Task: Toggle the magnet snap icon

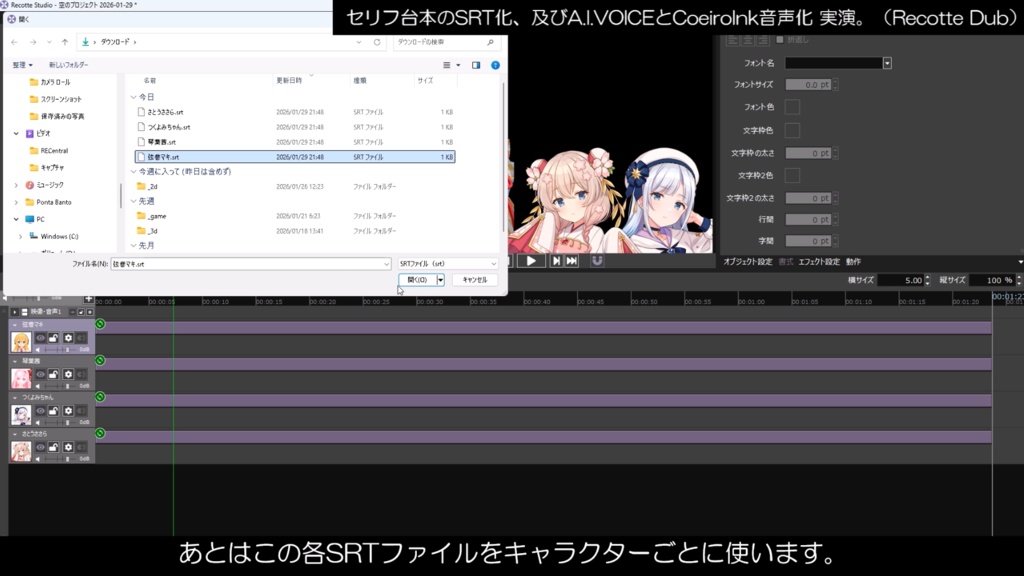Action: (597, 261)
